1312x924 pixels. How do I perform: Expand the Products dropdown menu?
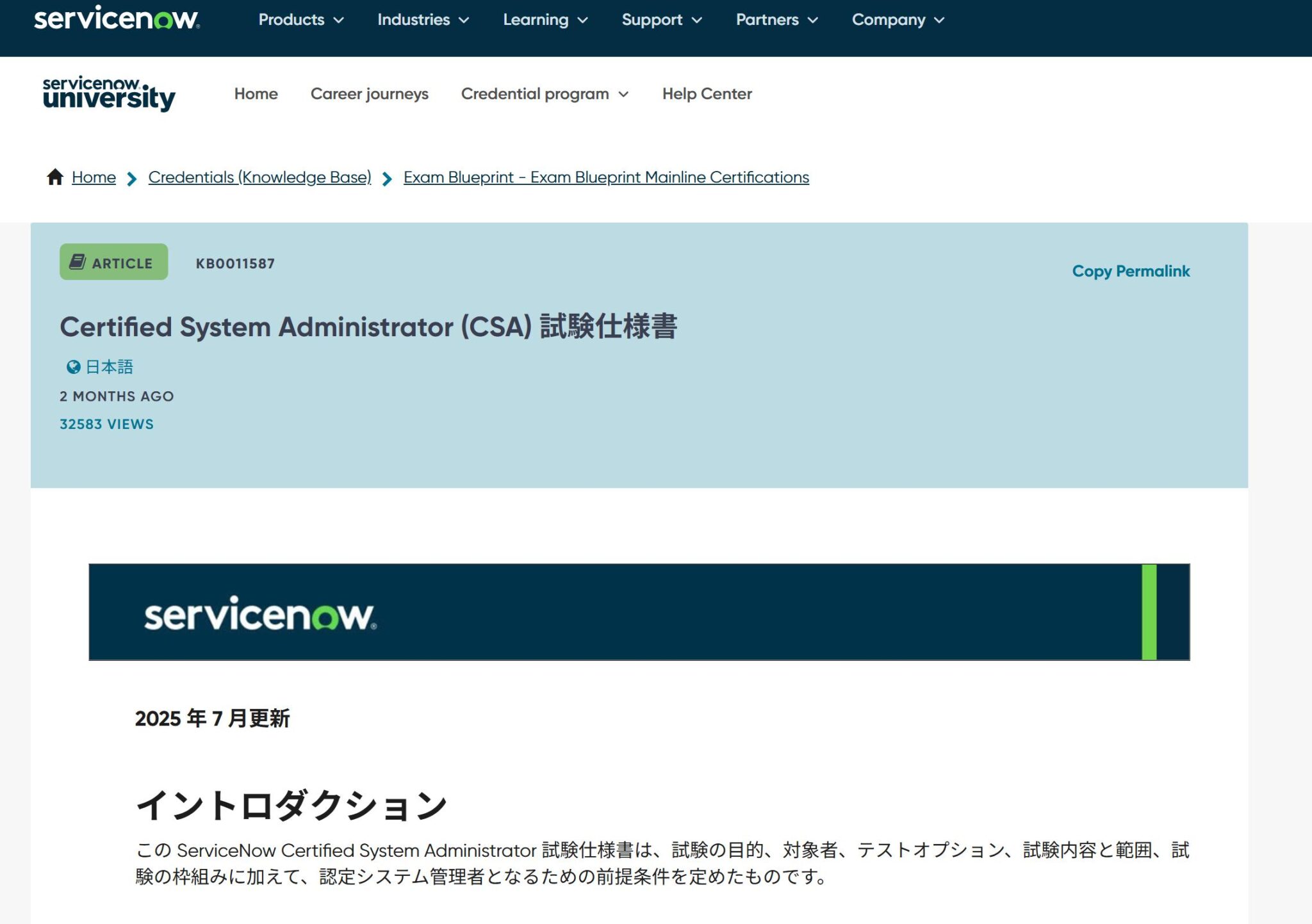coord(300,20)
